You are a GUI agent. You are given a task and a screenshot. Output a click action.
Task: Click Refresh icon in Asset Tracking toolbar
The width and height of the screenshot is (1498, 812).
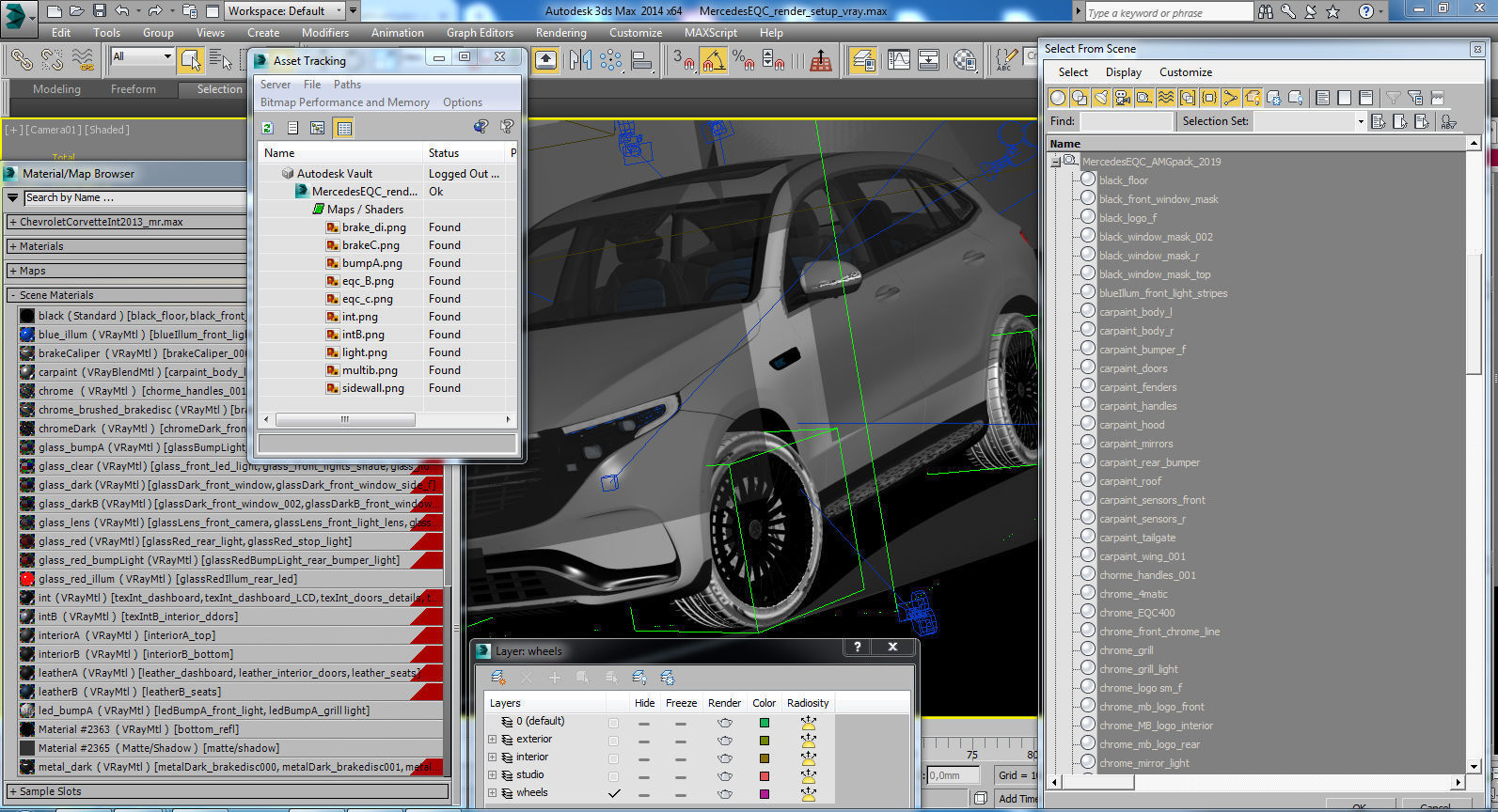click(268, 127)
